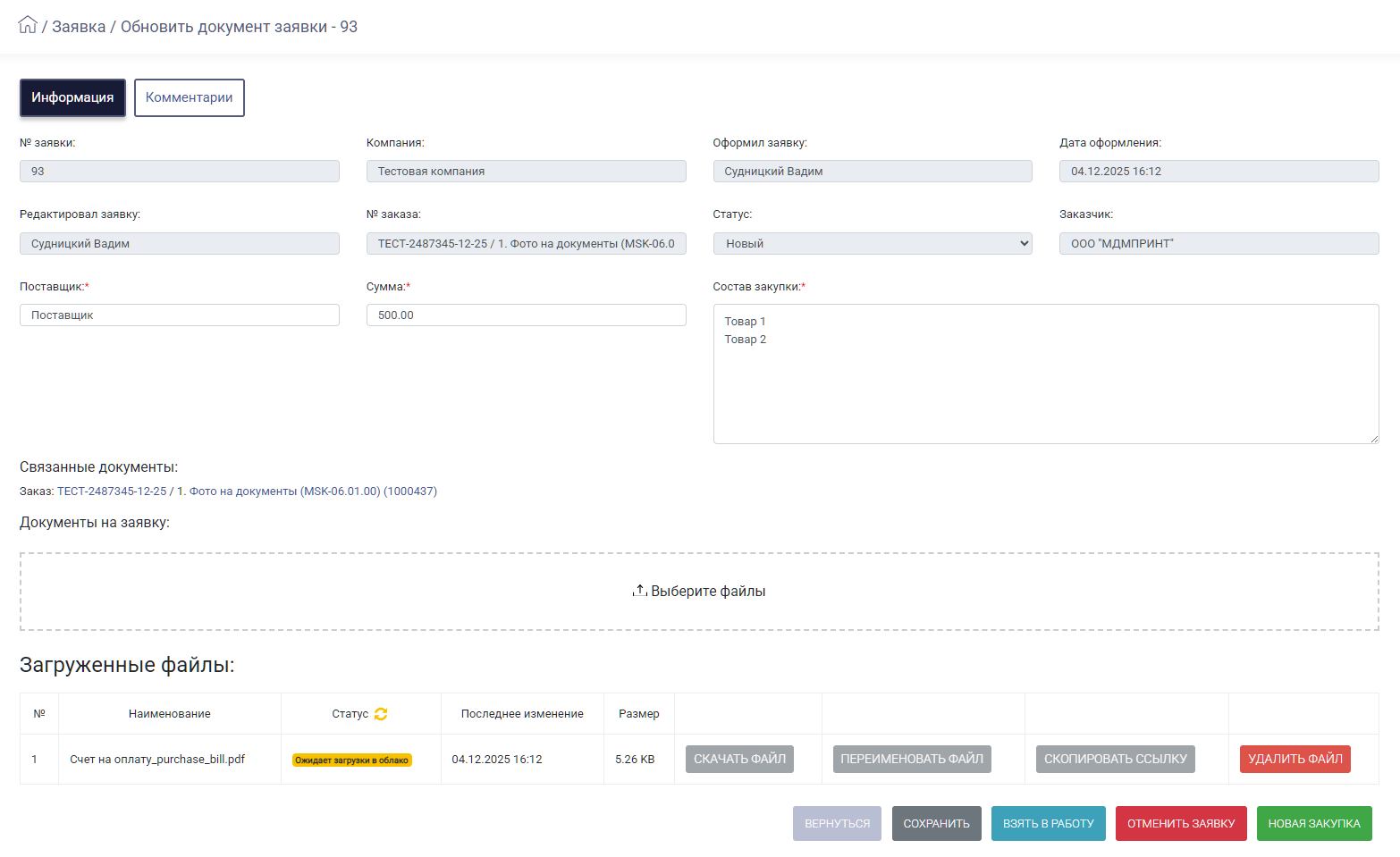Click into the Состав закупки textarea
The height and width of the screenshot is (857, 1400).
coord(1045,384)
